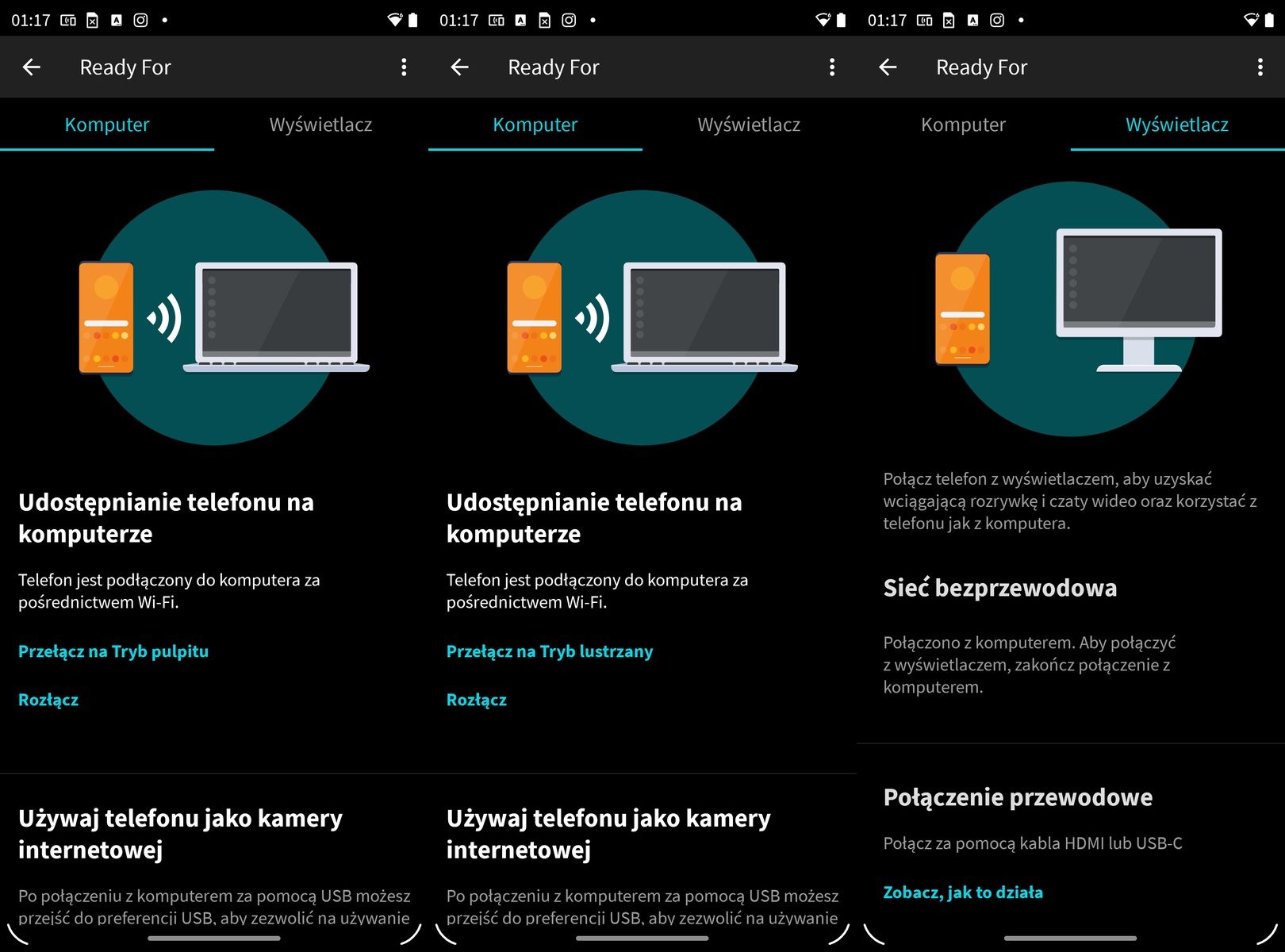The image size is (1285, 952).
Task: Tap the Wi-Fi status icon in the left screen
Action: click(x=394, y=21)
